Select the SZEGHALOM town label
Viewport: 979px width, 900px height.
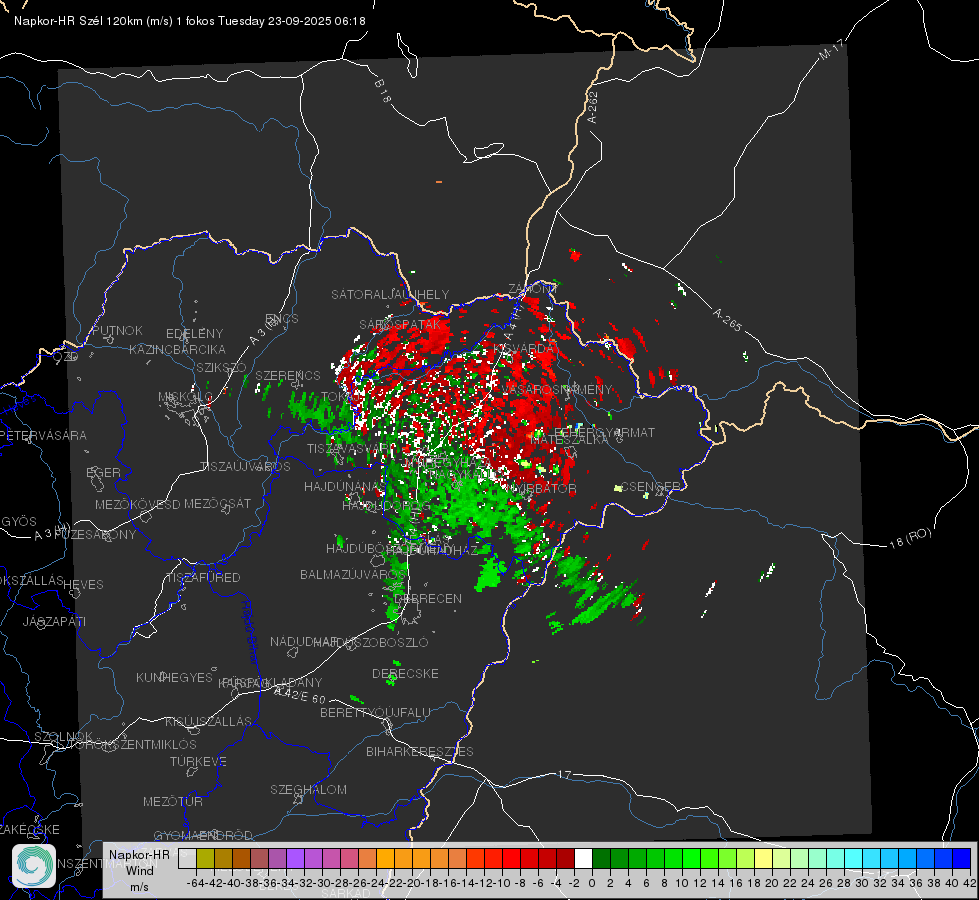click(308, 789)
